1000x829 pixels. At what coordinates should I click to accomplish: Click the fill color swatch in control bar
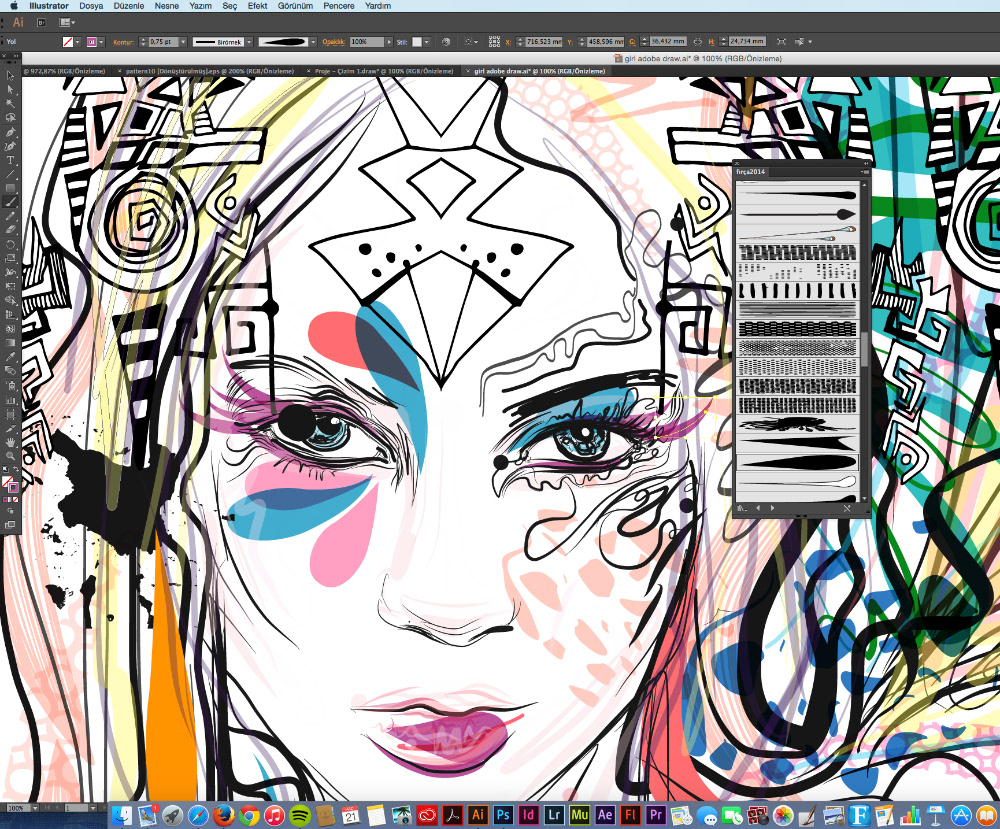coord(68,42)
